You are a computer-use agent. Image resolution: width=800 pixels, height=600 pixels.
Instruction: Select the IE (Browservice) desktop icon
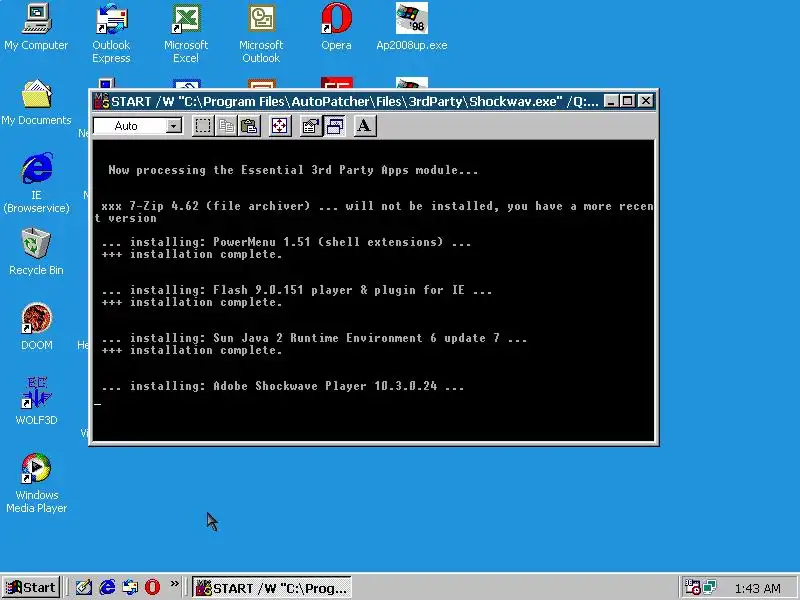pyautogui.click(x=36, y=183)
